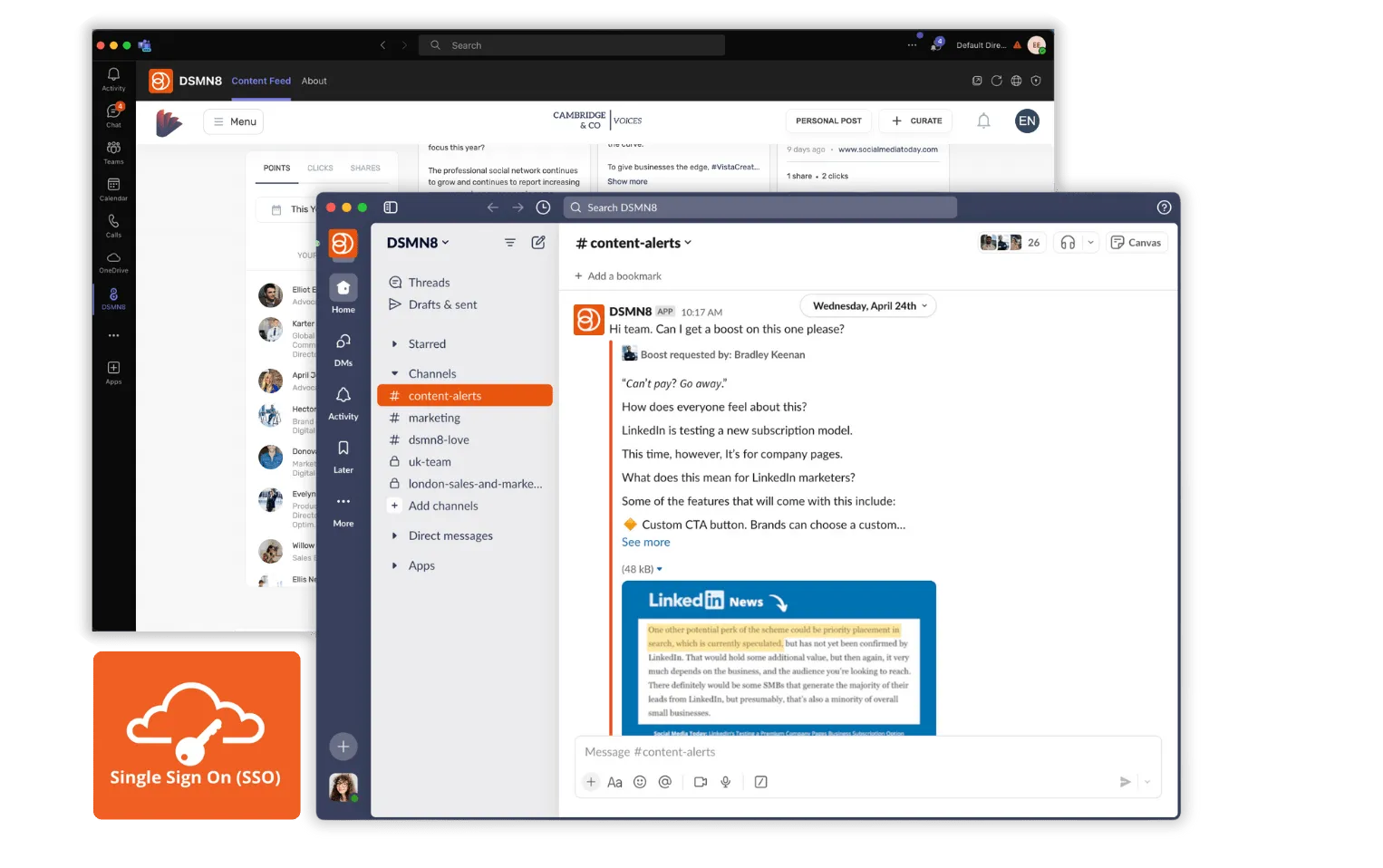This screenshot has height=868, width=1383.
Task: Switch to the Content Feed tab in Teams
Action: tap(261, 81)
